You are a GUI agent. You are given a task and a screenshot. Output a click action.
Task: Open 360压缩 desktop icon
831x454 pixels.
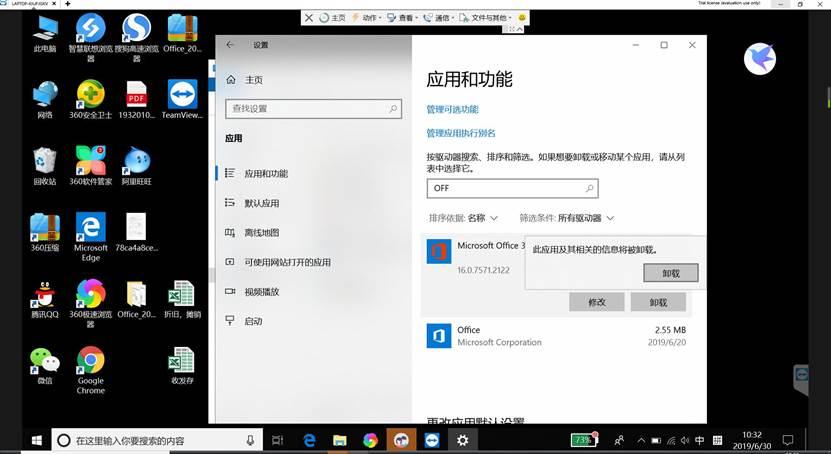45,232
